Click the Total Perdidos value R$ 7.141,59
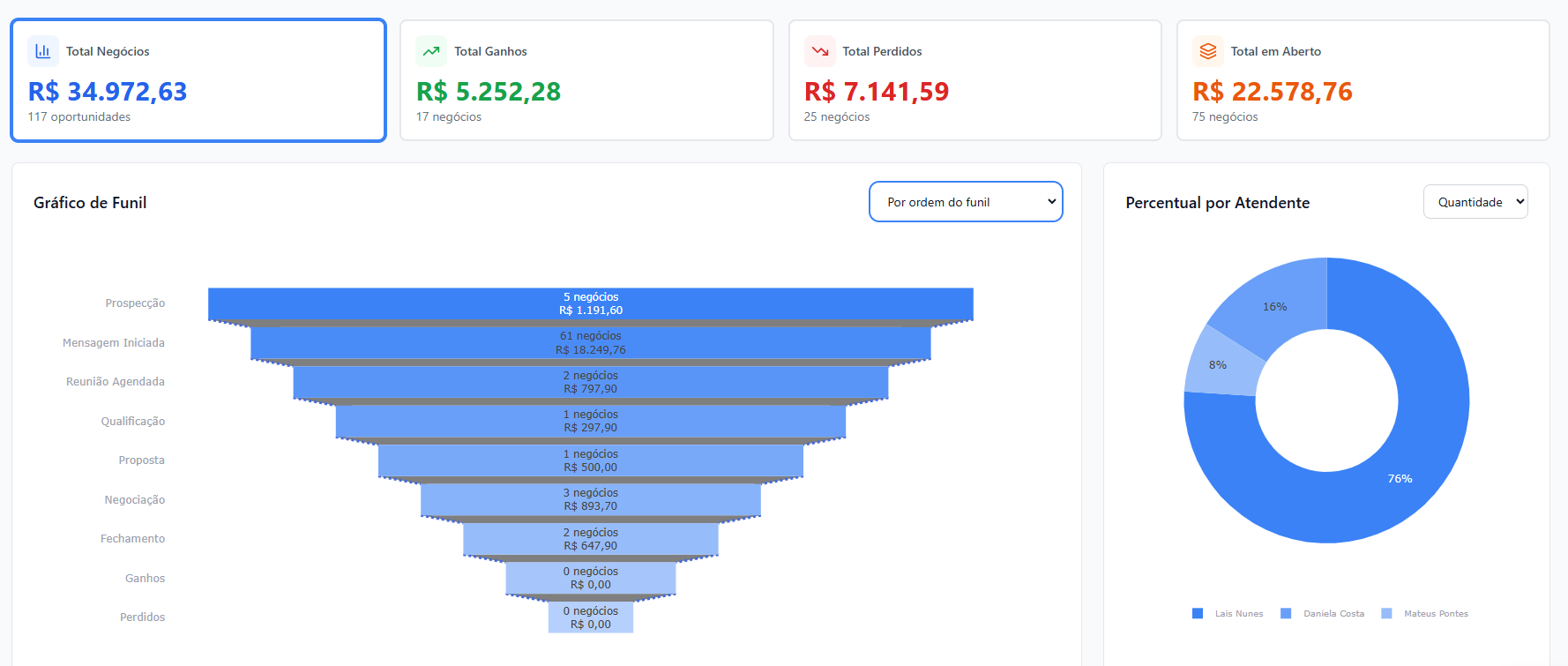This screenshot has height=666, width=1568. pos(877,92)
